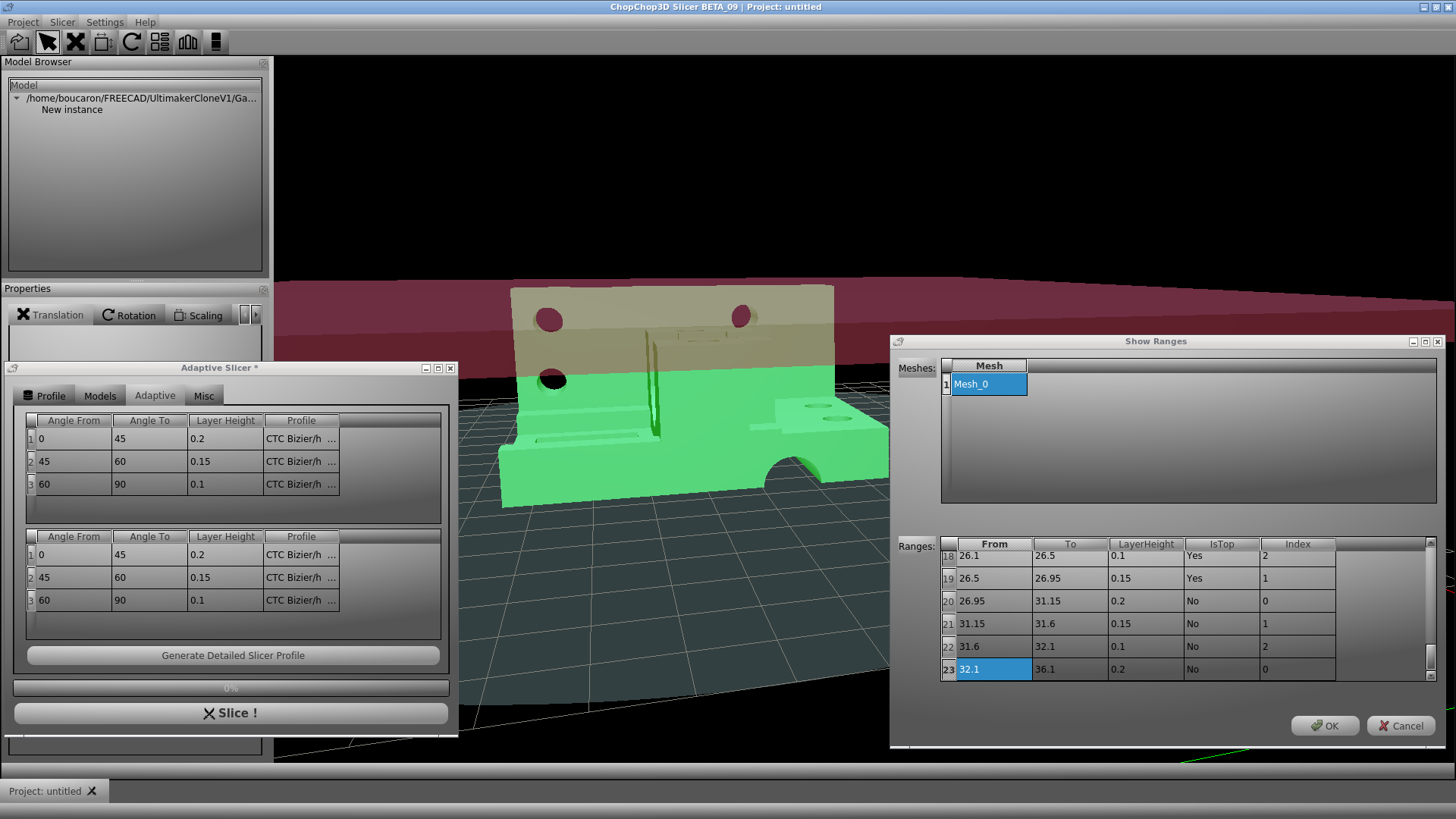Select the arrow pointer tool
Screen dimensions: 1456x819
pyautogui.click(x=48, y=42)
